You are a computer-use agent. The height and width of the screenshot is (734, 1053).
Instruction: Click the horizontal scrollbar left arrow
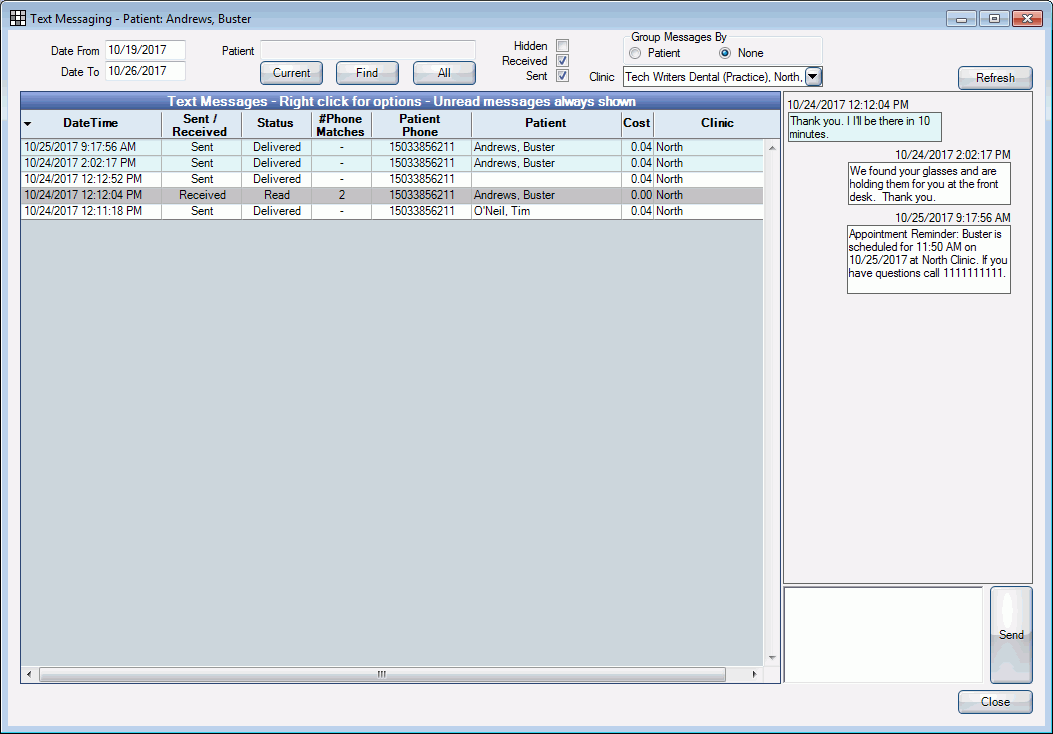point(29,674)
